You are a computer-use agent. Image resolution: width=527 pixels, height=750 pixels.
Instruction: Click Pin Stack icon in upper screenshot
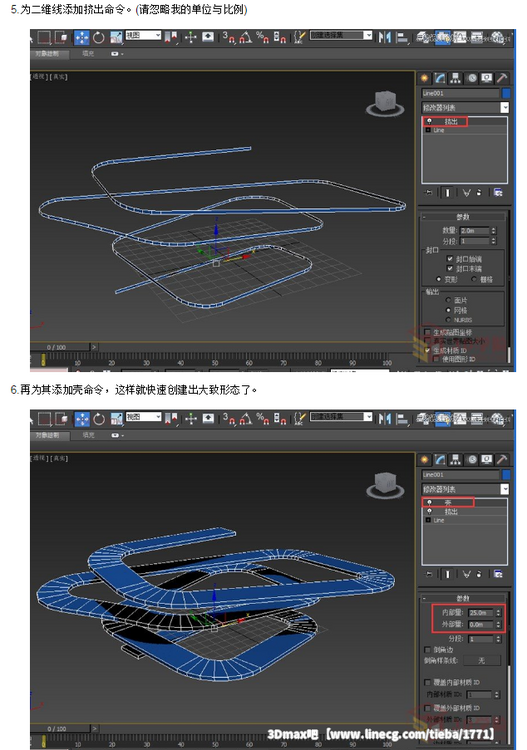point(428,192)
